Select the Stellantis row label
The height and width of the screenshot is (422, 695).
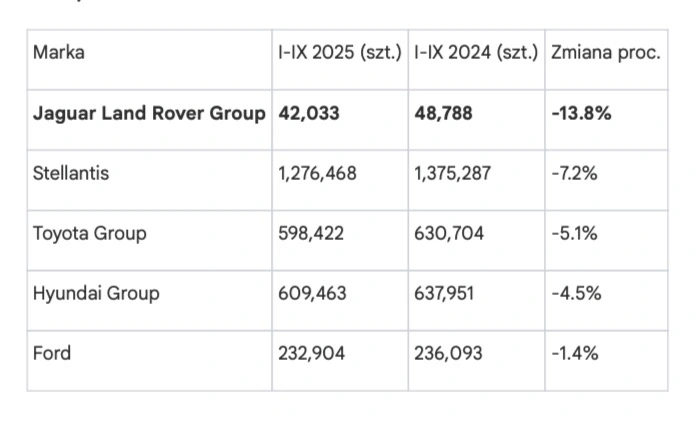click(71, 173)
